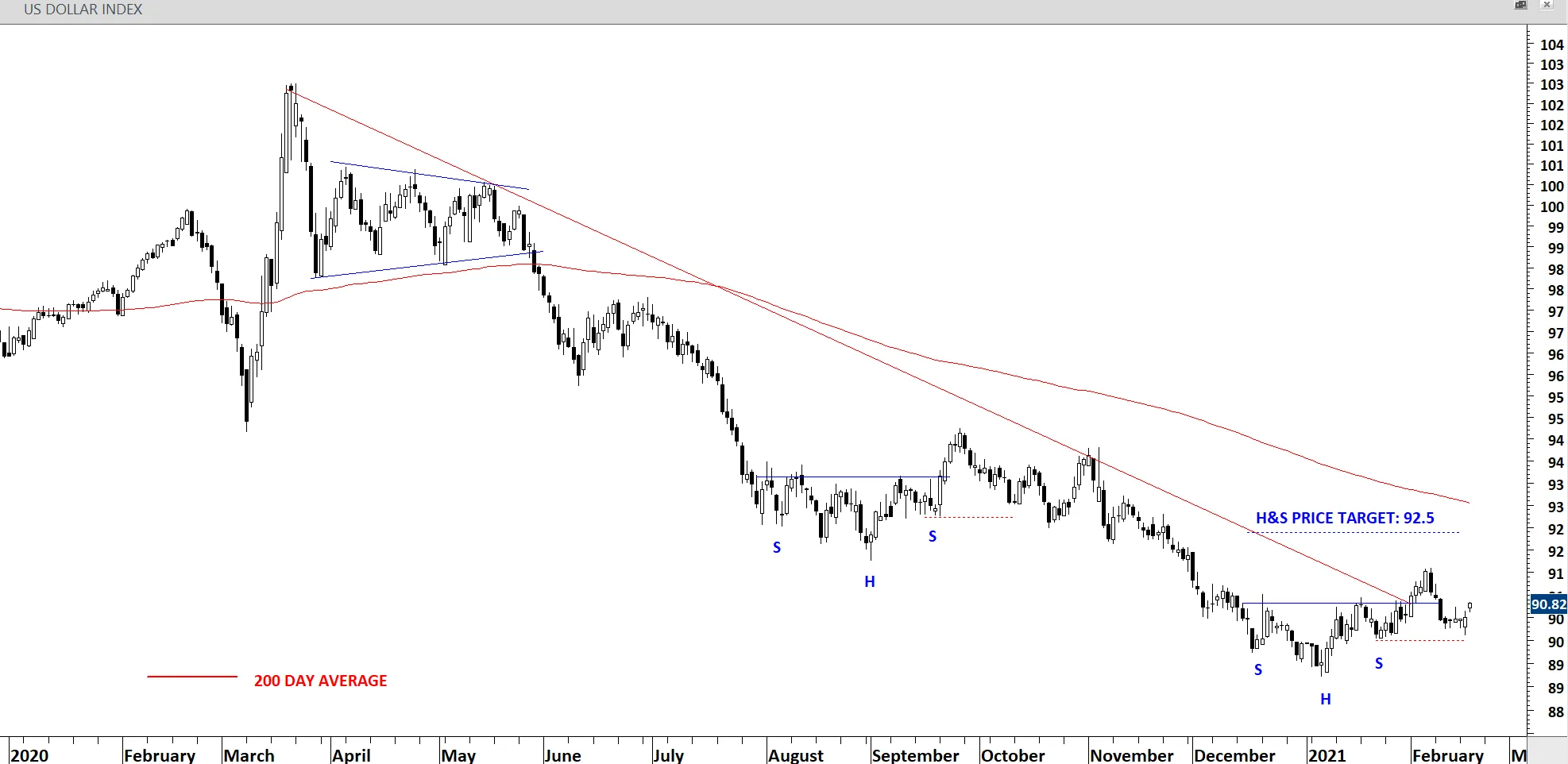The image size is (1568, 764).
Task: Click the current price tag 90.82
Action: point(1548,604)
